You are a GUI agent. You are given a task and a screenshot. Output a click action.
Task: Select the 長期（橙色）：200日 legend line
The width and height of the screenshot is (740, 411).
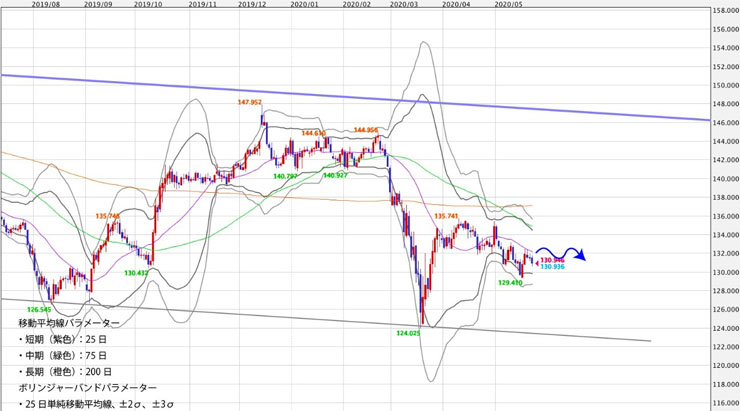66,372
